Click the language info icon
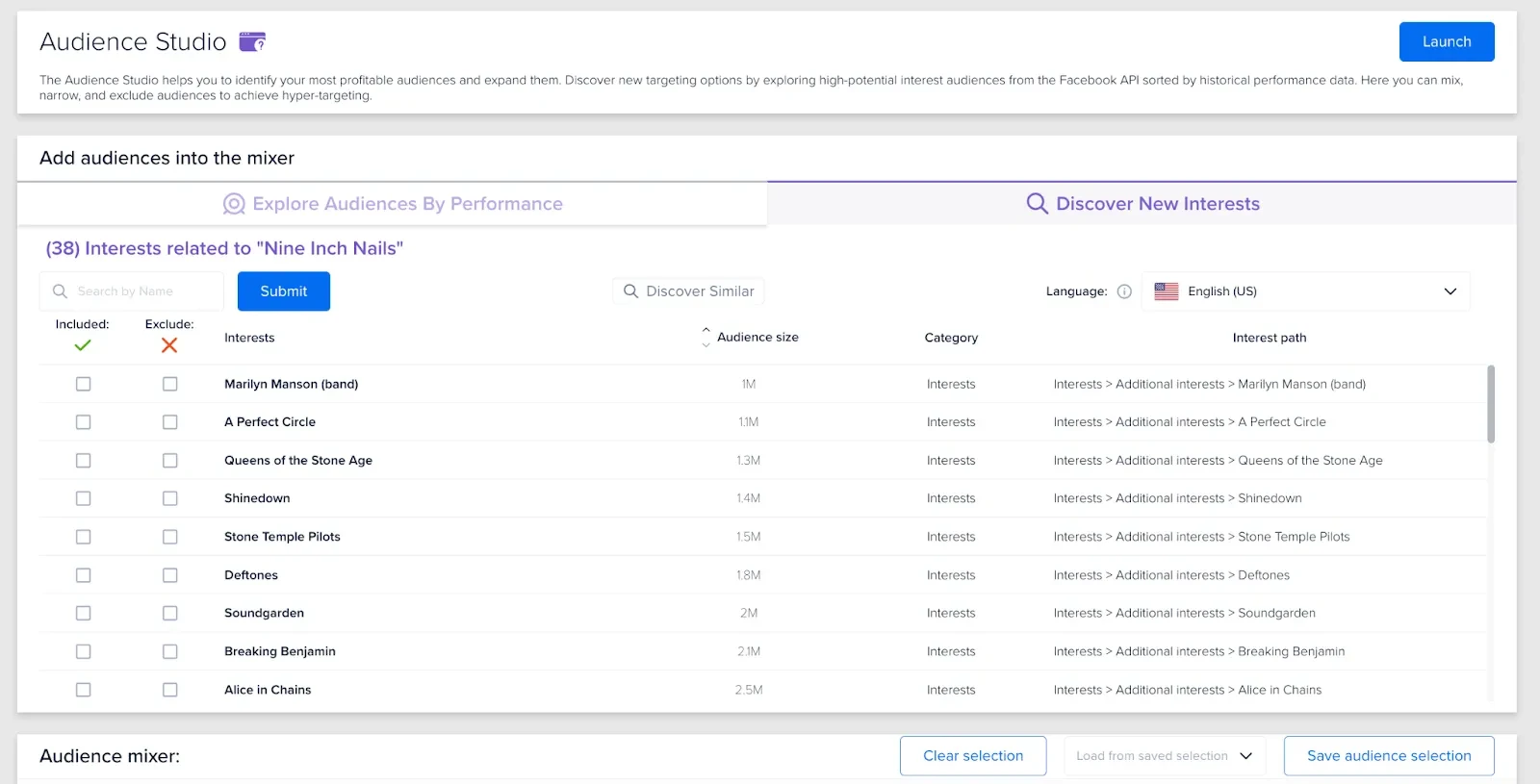Viewport: 1540px width, 784px height. [1124, 291]
